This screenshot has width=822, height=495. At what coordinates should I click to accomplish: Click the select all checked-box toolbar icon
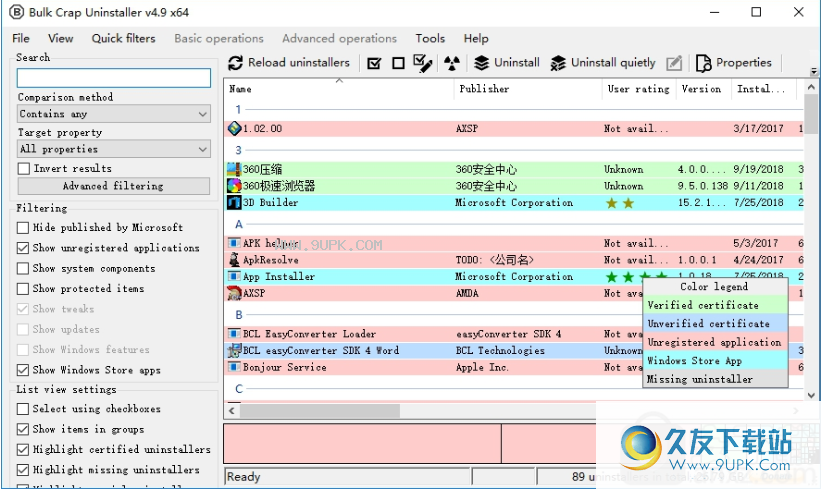374,63
